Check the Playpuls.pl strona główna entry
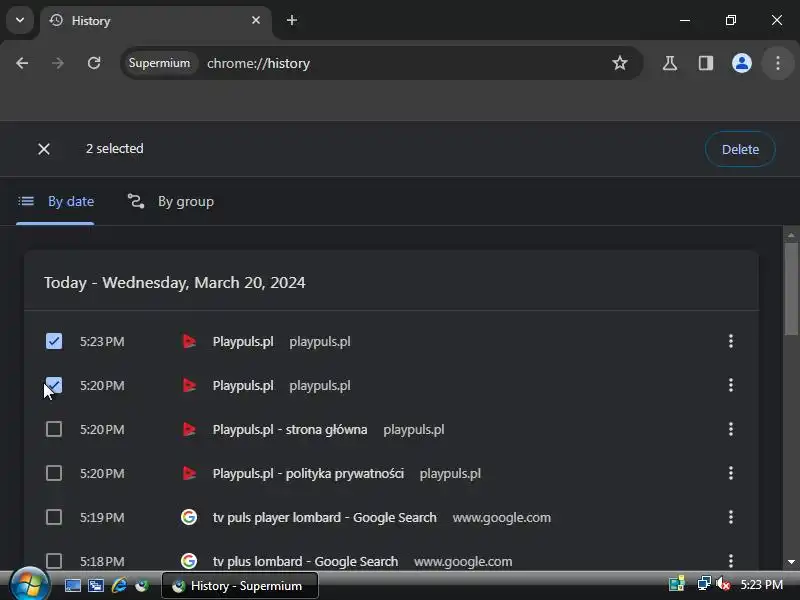 54,429
